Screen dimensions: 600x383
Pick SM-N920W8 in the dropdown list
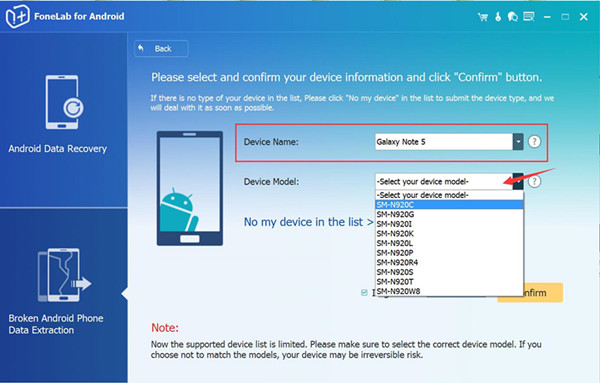tap(449, 291)
